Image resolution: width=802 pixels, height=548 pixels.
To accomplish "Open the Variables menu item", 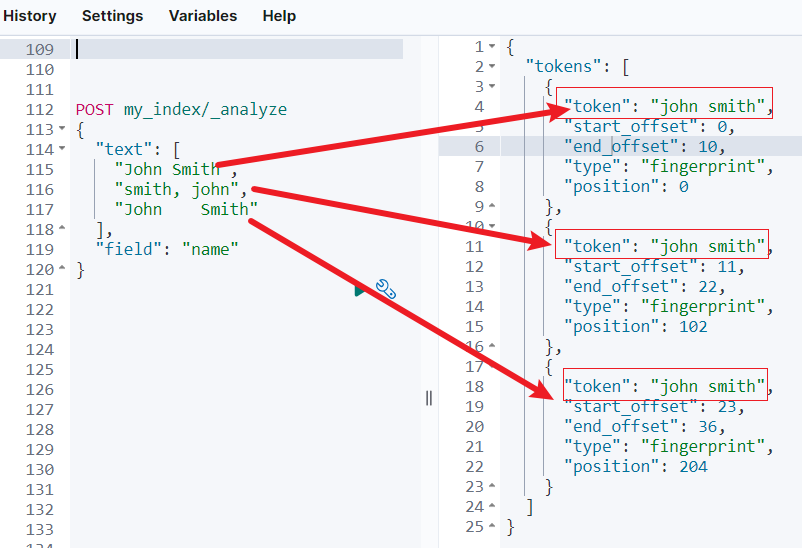I will pyautogui.click(x=203, y=16).
